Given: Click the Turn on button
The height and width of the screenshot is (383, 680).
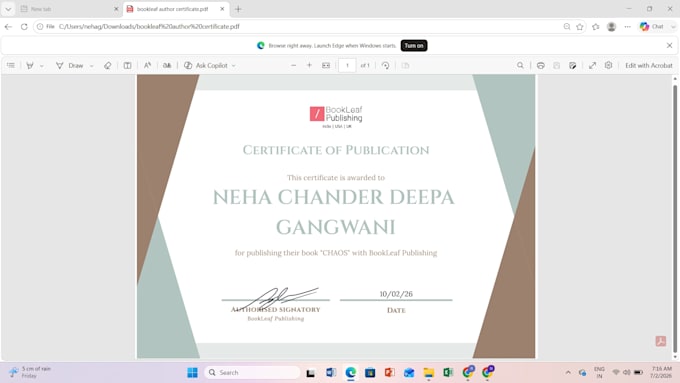Looking at the screenshot, I should (414, 46).
